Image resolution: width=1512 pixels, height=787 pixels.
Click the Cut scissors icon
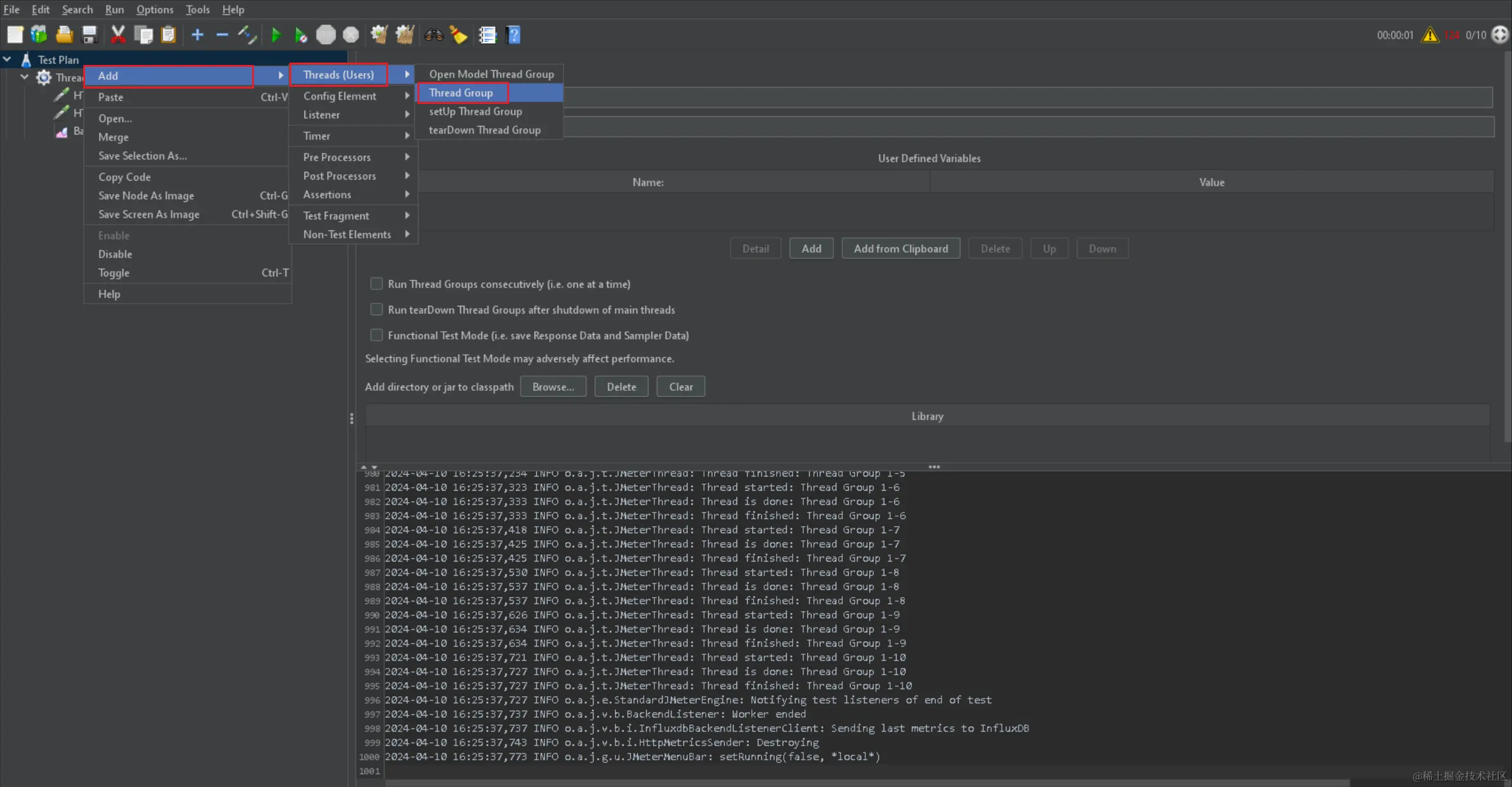point(118,35)
